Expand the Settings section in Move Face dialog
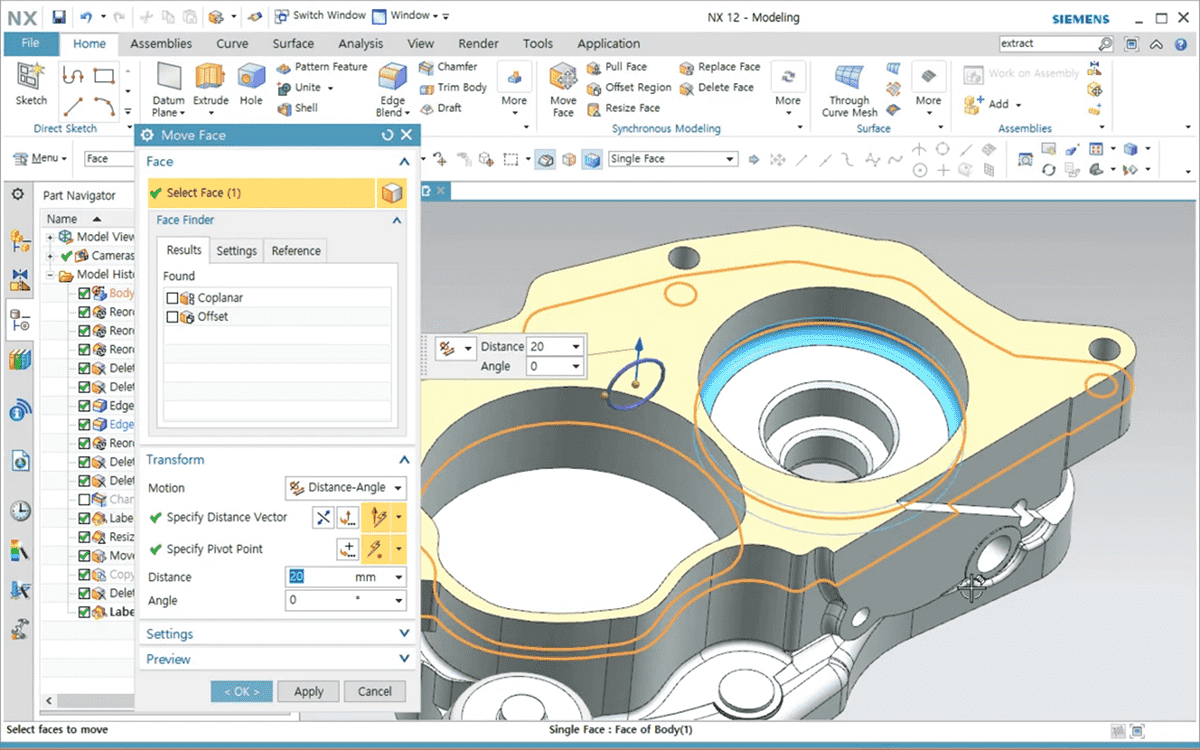This screenshot has height=750, width=1200. coord(404,634)
